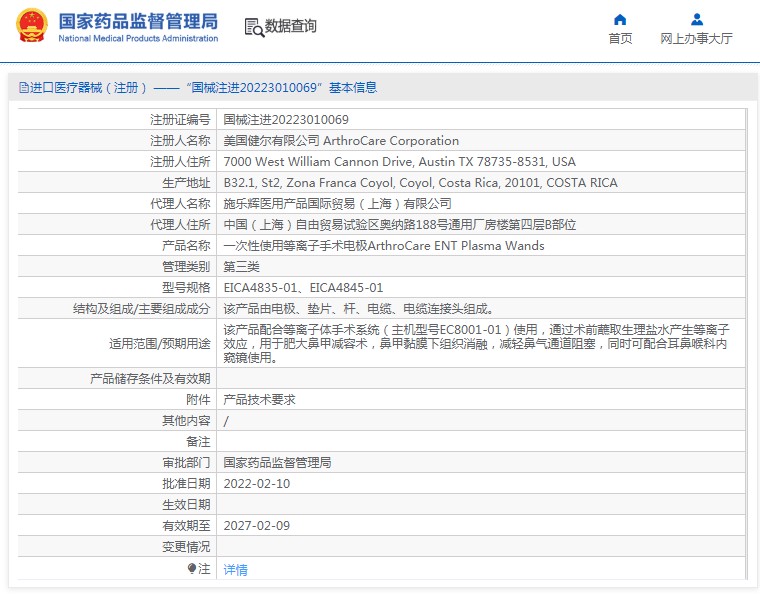Open the 数据查询 search icon
760x594 pixels.
(x=254, y=28)
